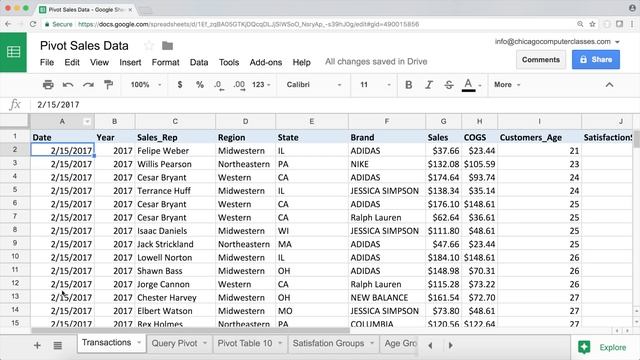Switch to the Satisfation Groups tab
Screen dimensions: 640x360
point(329,343)
